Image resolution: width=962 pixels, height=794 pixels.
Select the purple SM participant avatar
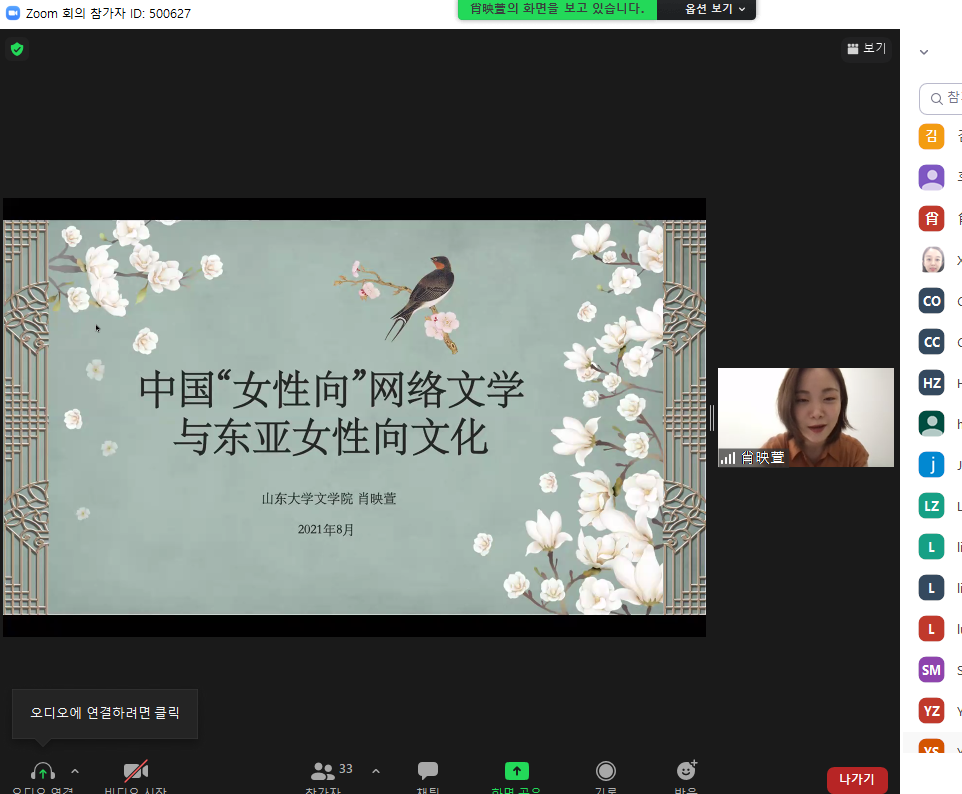(931, 669)
